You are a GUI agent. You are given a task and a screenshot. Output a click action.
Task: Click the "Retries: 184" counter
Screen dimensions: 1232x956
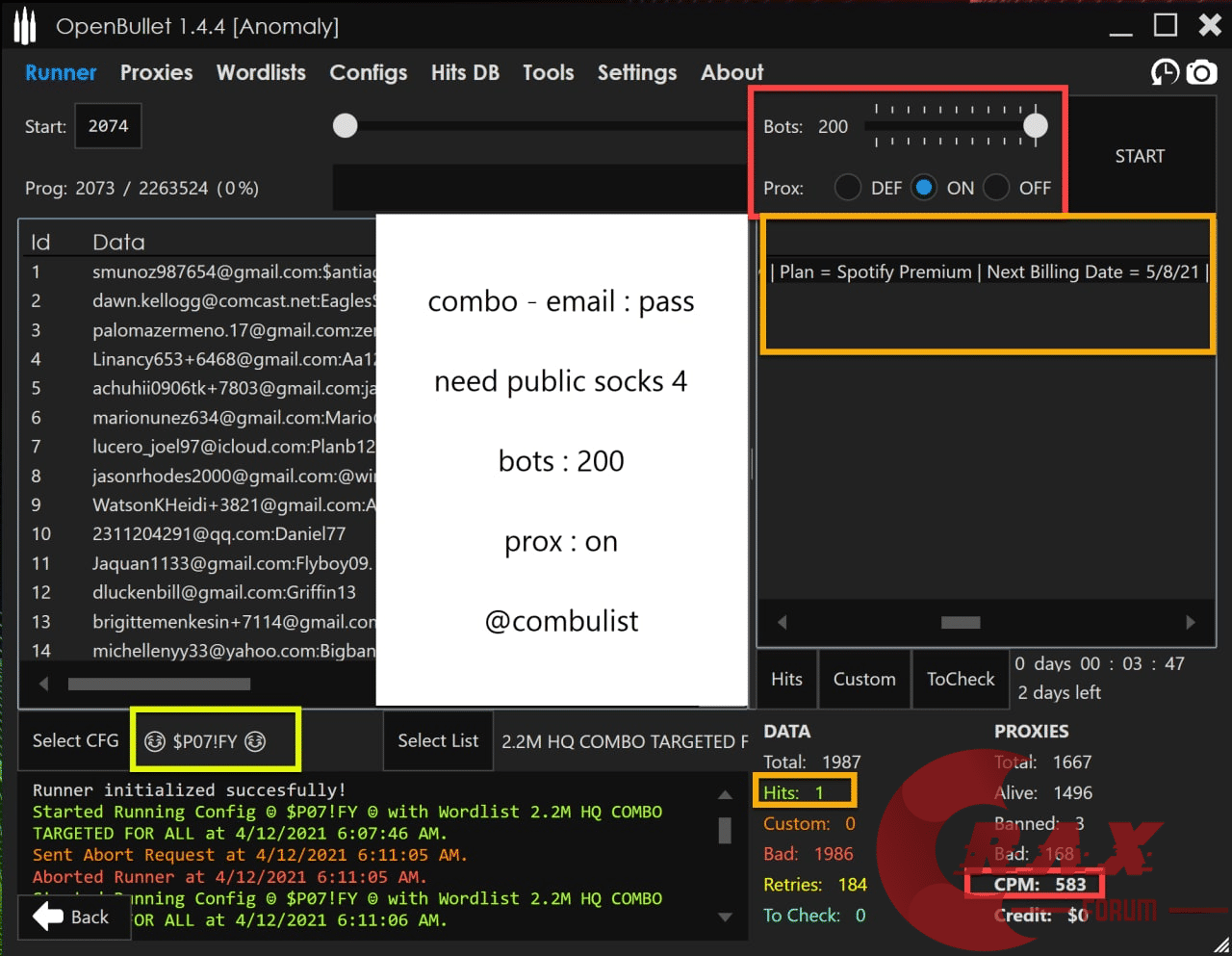pyautogui.click(x=815, y=884)
